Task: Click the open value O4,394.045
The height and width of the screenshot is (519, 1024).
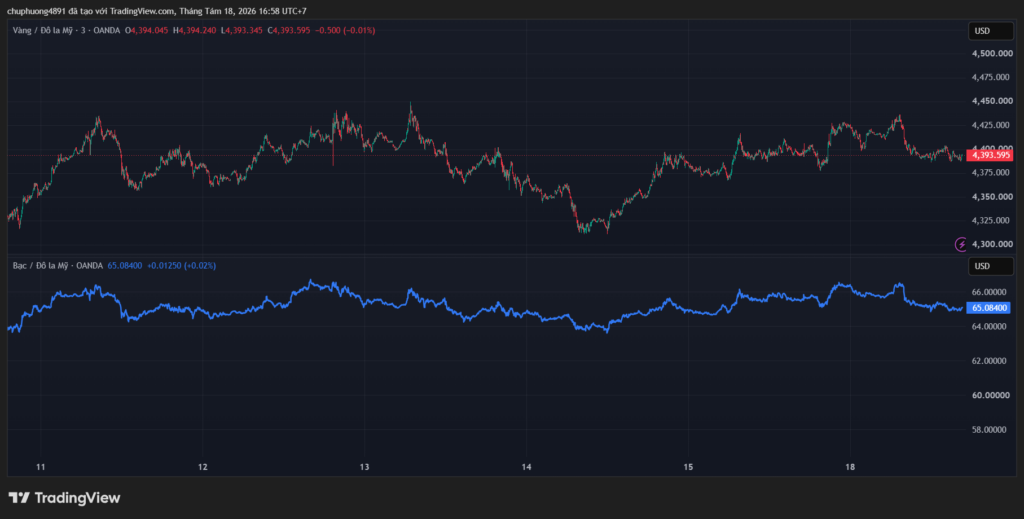Action: (x=147, y=30)
